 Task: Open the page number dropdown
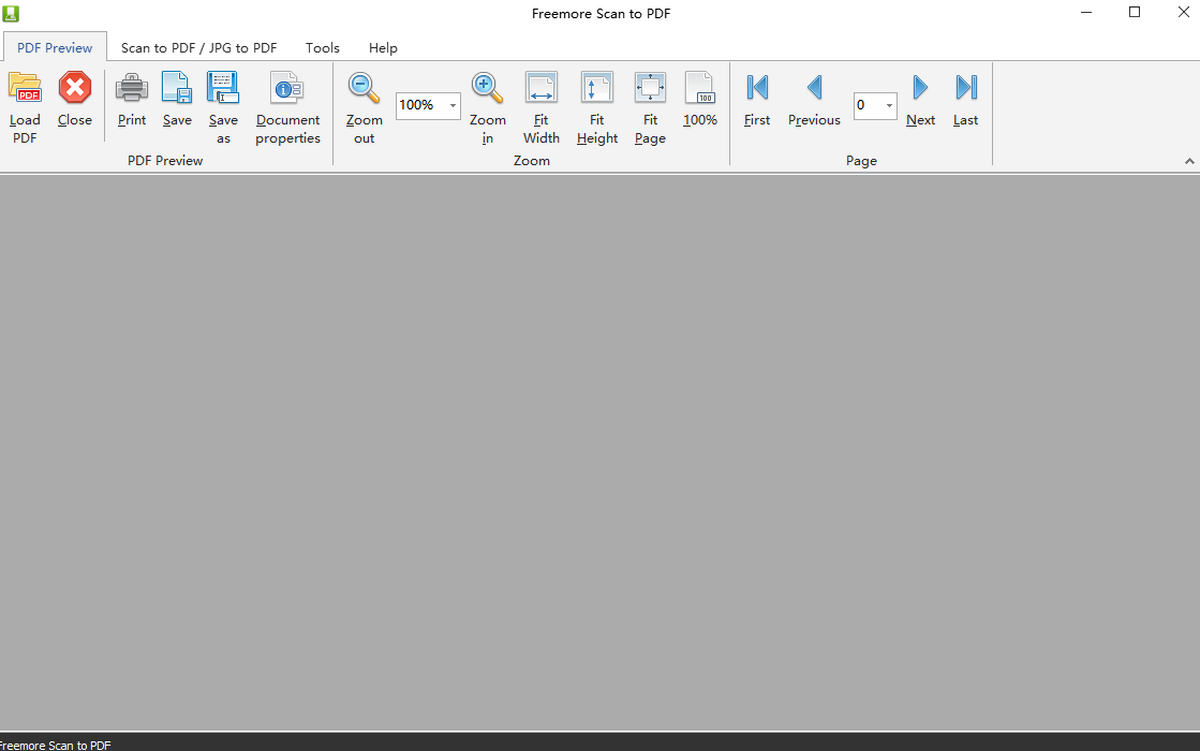click(889, 105)
